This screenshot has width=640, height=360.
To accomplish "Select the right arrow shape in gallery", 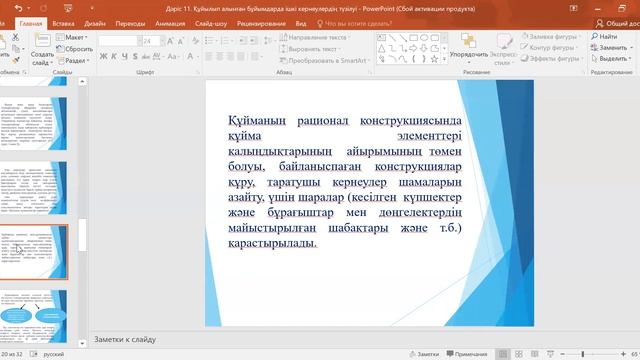I will [413, 49].
